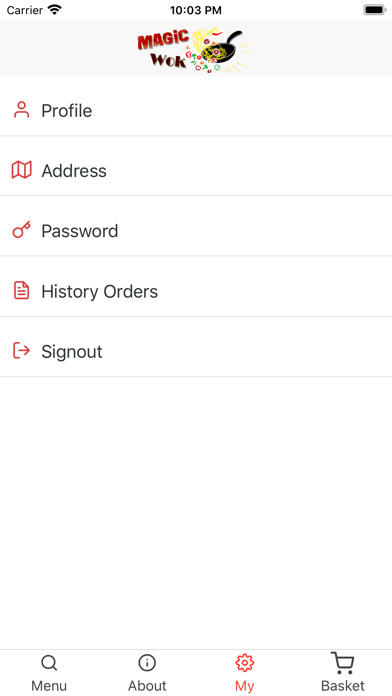Click the exit arrow icon beside Signout

[21, 351]
